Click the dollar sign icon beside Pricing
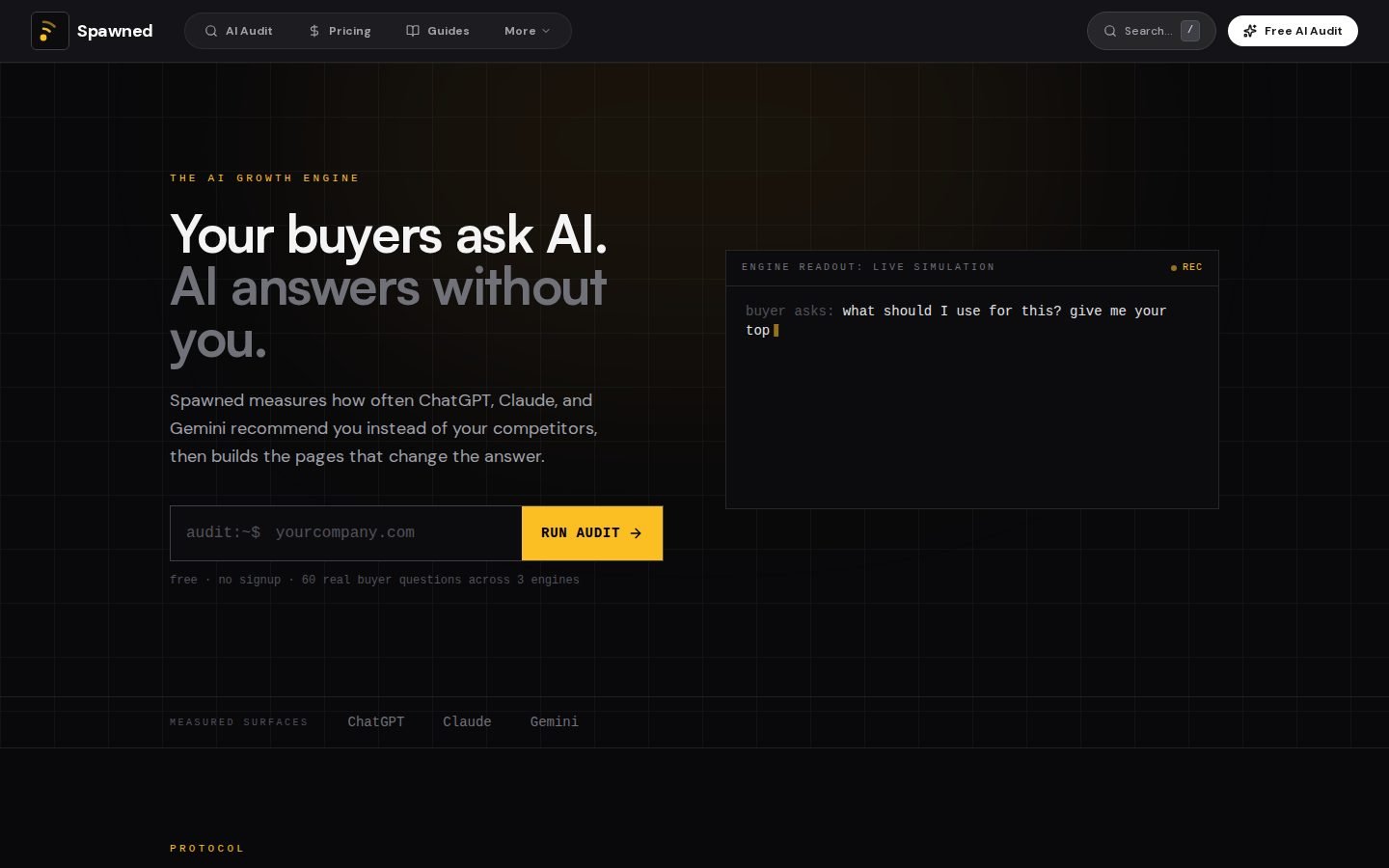1389x868 pixels. (314, 31)
